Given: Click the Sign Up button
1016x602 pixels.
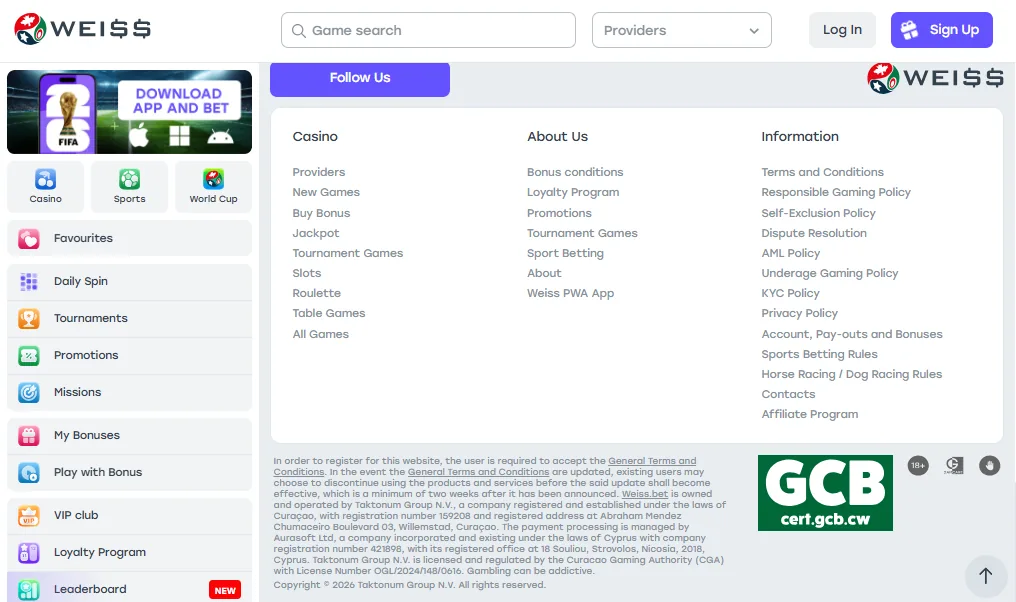Looking at the screenshot, I should (941, 30).
